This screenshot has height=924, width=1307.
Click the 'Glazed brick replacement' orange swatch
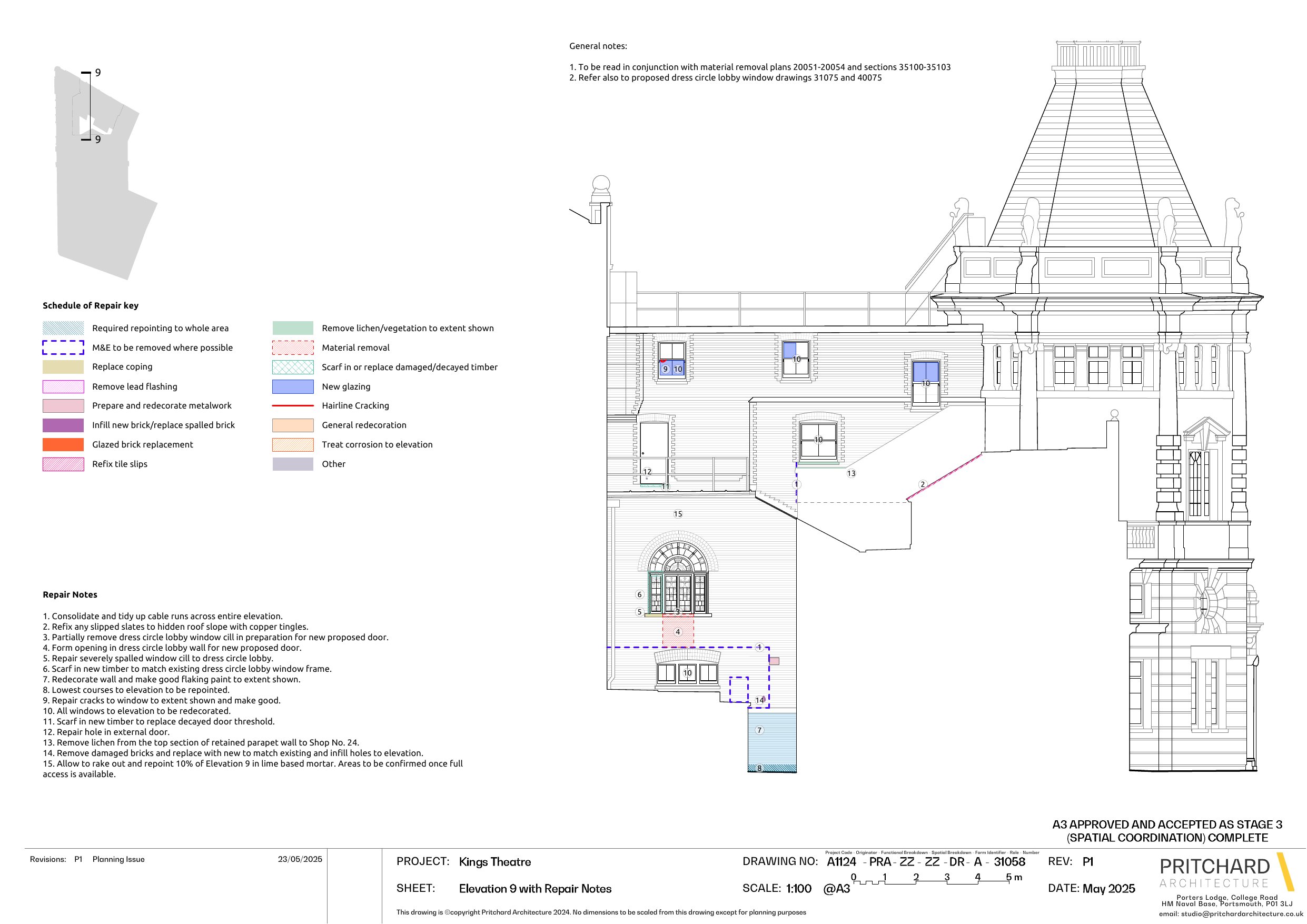coord(63,445)
